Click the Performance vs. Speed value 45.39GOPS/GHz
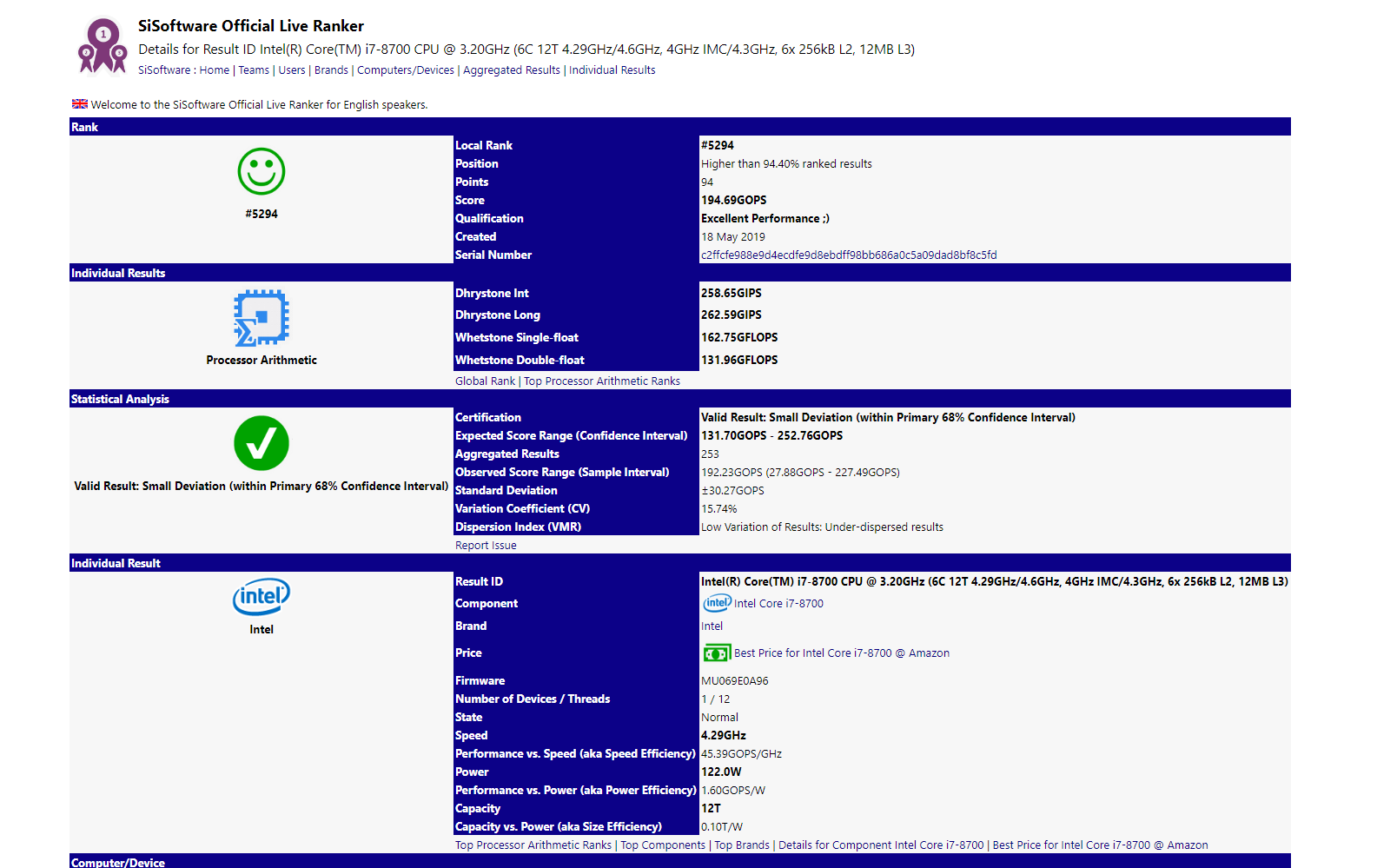Image resolution: width=1377 pixels, height=868 pixels. (x=742, y=754)
